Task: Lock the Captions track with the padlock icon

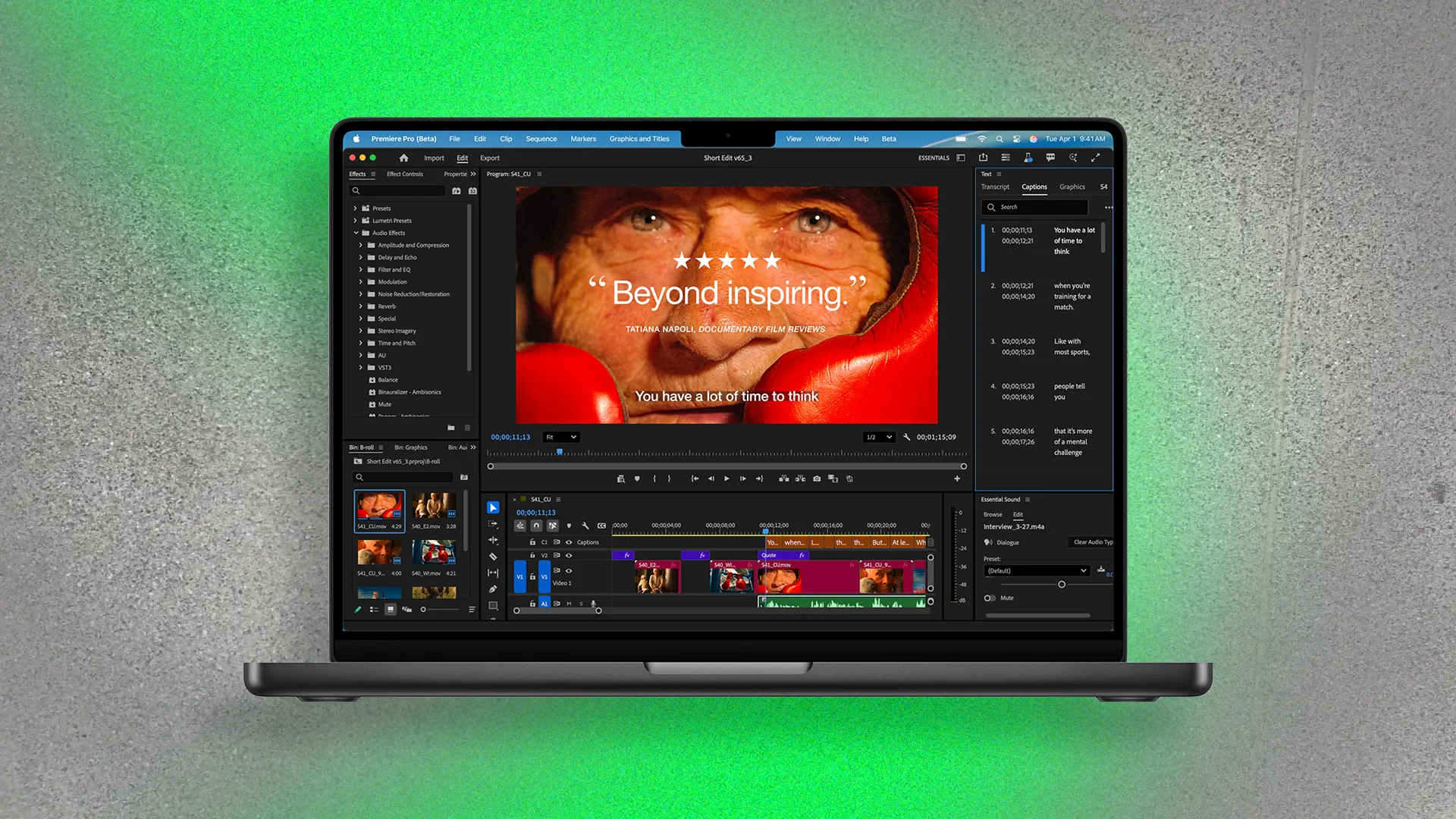Action: click(533, 542)
